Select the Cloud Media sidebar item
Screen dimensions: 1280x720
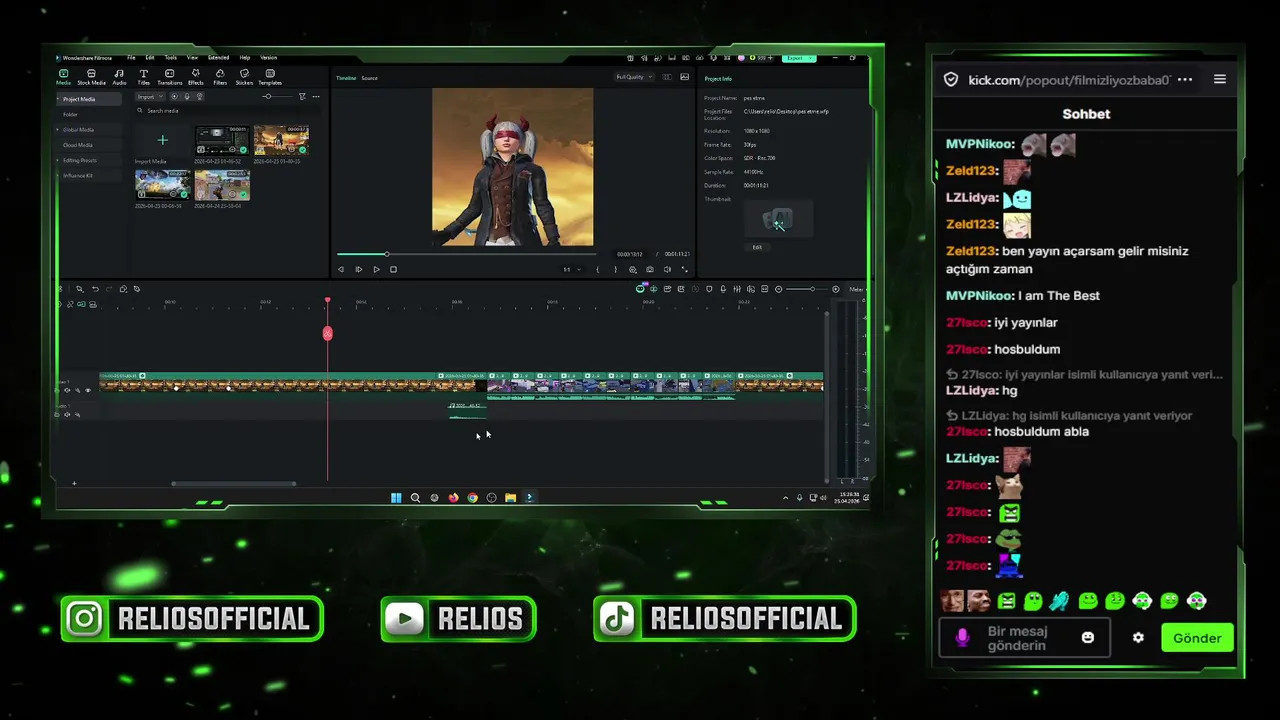[x=78, y=145]
